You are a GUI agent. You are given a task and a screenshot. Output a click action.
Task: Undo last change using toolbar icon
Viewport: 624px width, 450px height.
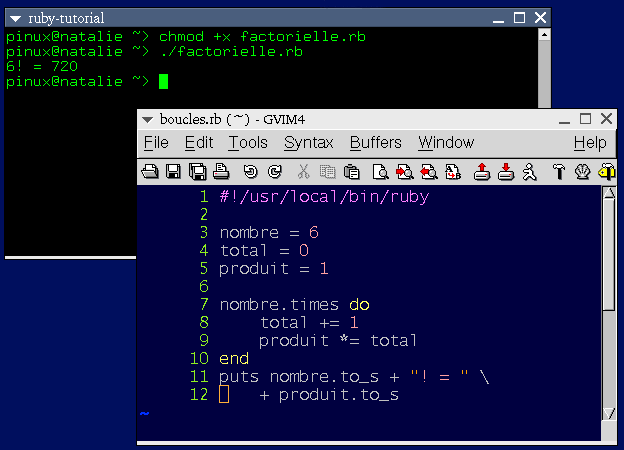(250, 171)
